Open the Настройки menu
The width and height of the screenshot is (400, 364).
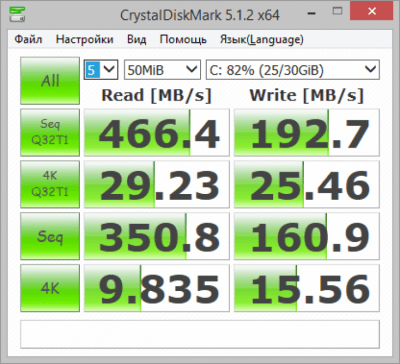pos(85,39)
